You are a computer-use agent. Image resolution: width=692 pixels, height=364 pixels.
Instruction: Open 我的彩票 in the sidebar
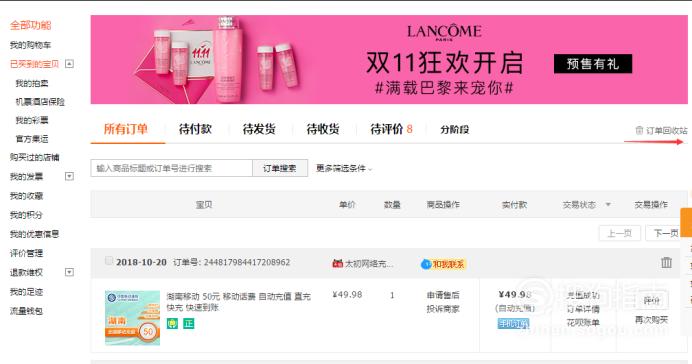pyautogui.click(x=32, y=120)
